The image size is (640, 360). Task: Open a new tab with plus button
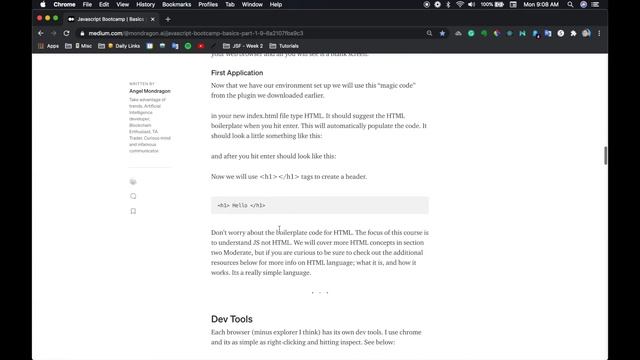[168, 19]
